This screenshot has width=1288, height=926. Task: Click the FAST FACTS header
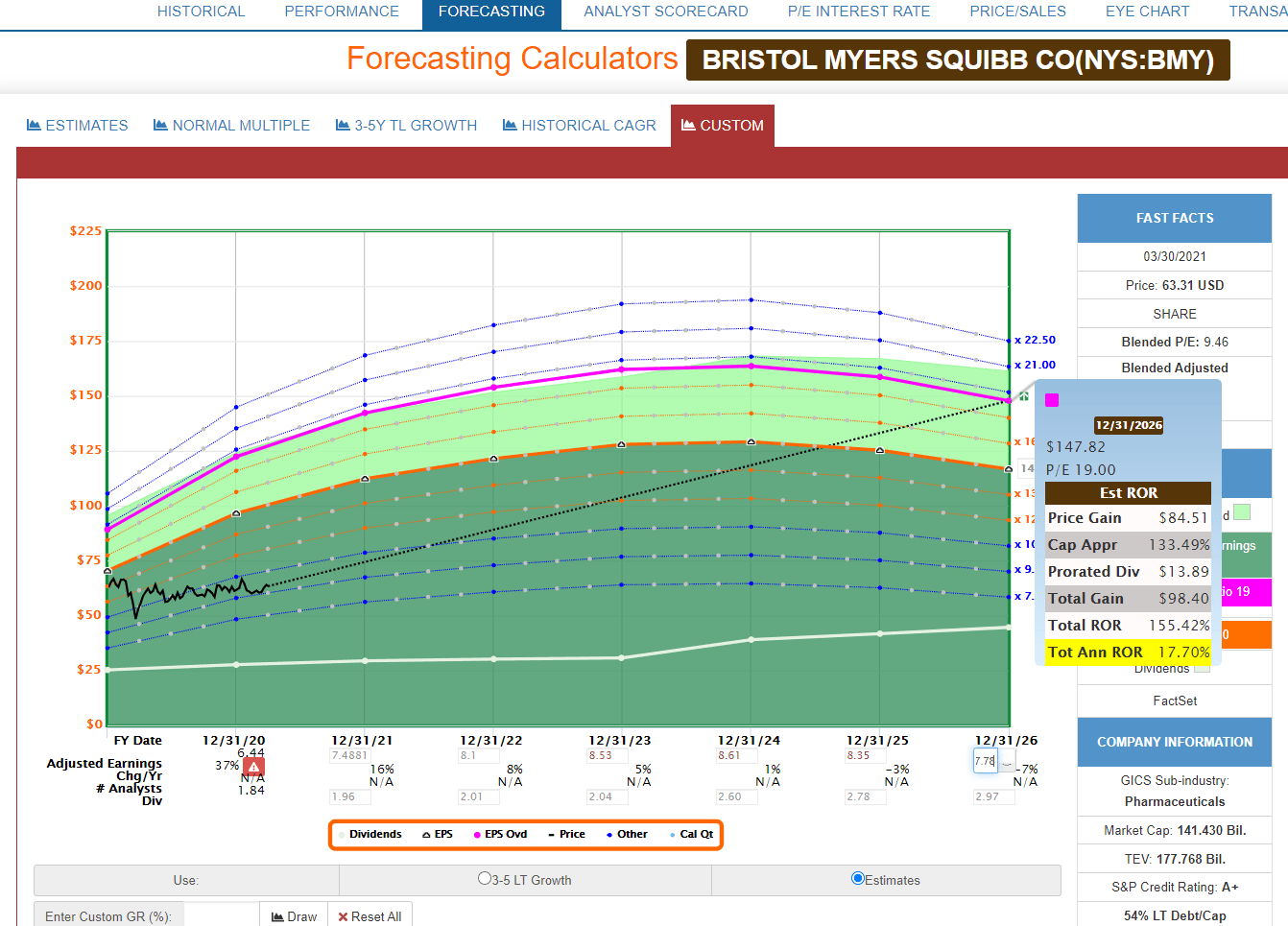point(1175,218)
